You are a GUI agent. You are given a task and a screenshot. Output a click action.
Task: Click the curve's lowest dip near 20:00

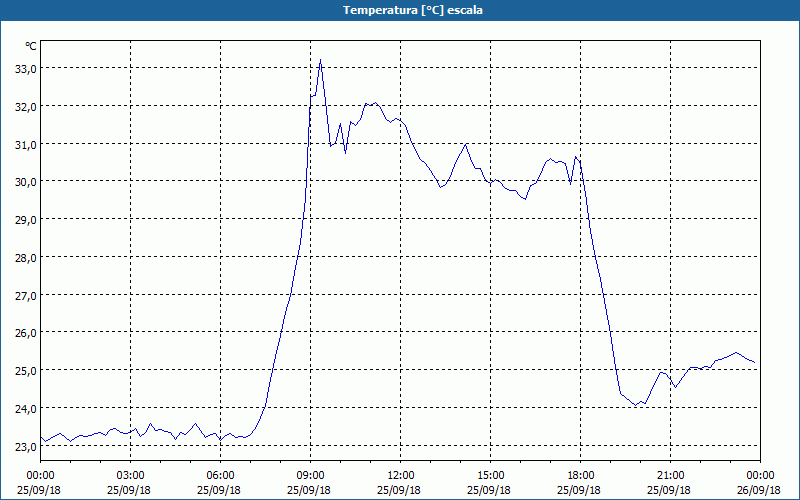(x=636, y=405)
